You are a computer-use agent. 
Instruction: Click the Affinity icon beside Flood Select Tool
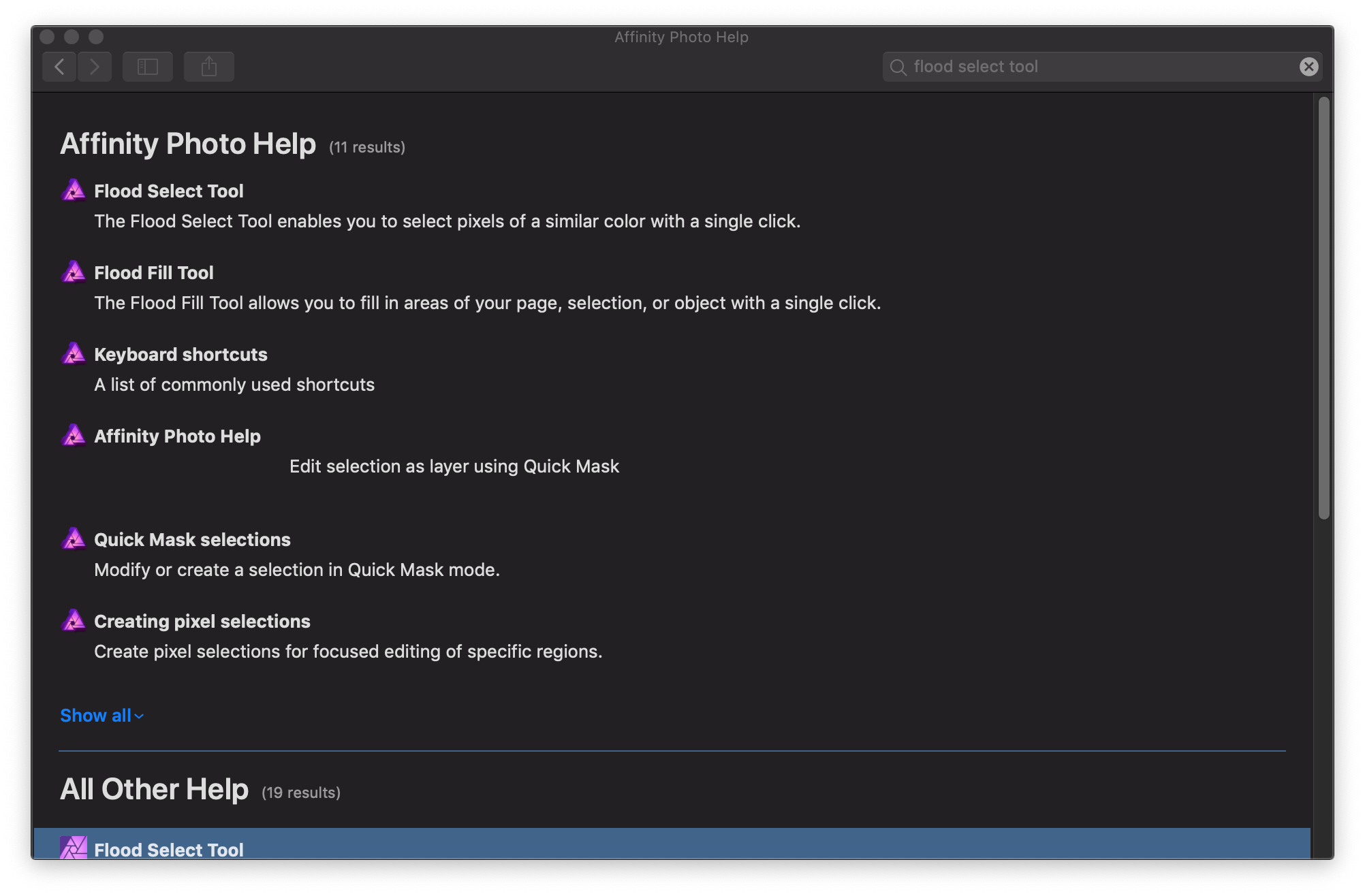click(x=74, y=191)
